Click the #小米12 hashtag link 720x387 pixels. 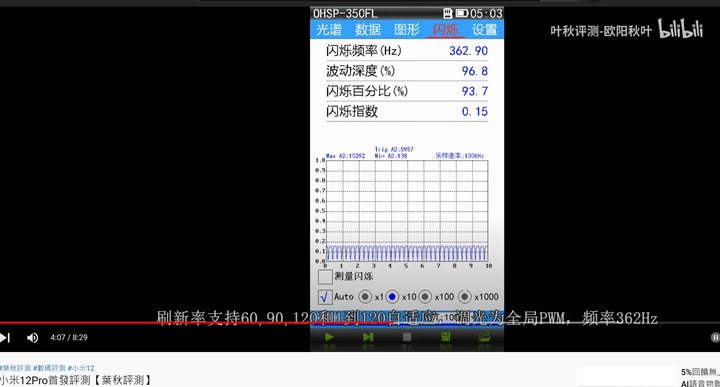81,368
